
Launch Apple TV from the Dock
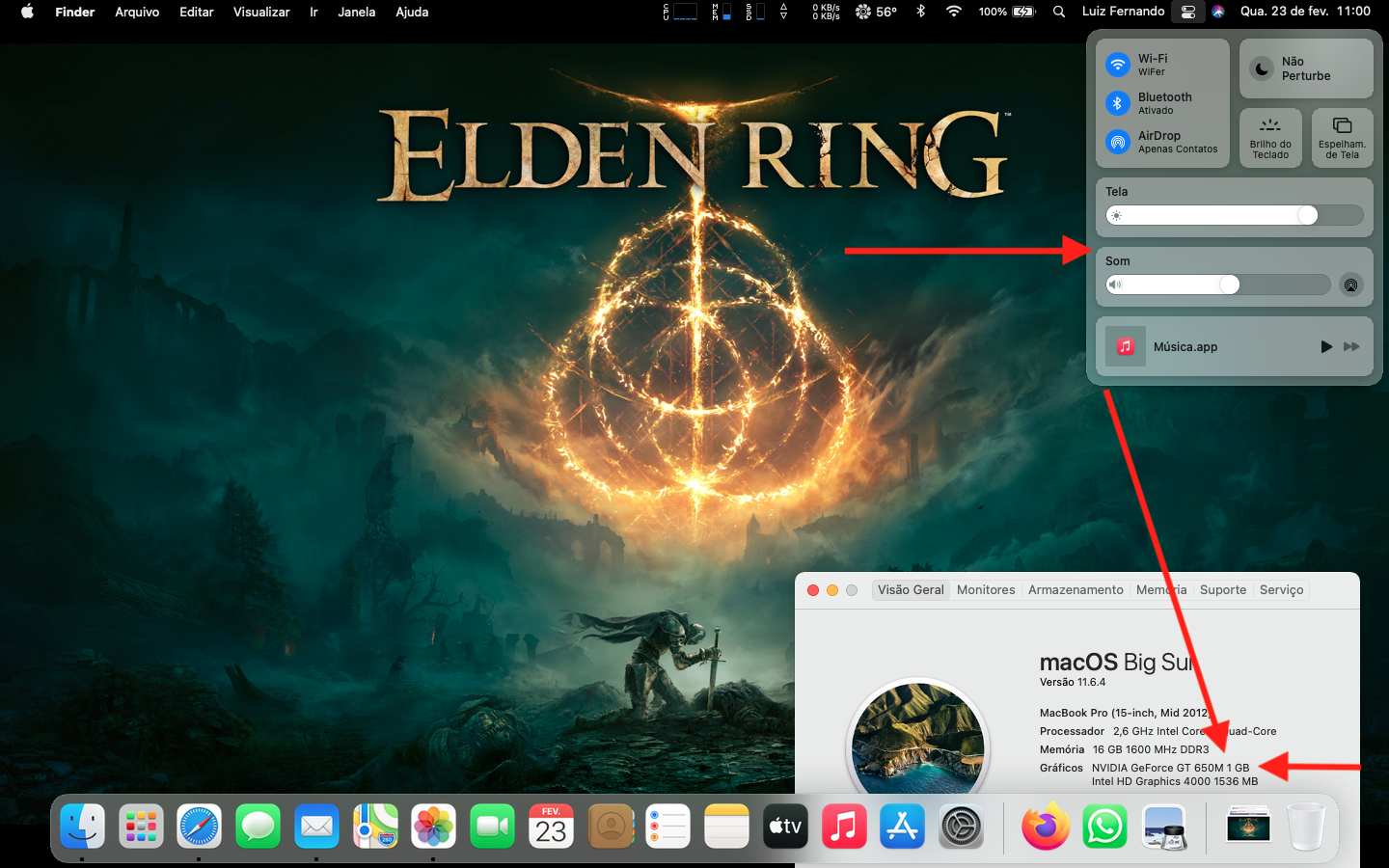[785, 827]
